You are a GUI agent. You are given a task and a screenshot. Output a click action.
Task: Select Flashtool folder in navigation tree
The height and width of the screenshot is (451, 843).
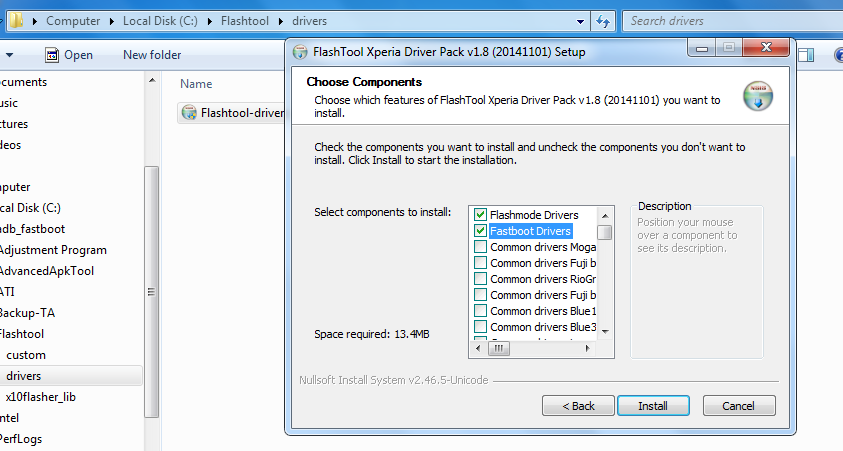click(22, 334)
